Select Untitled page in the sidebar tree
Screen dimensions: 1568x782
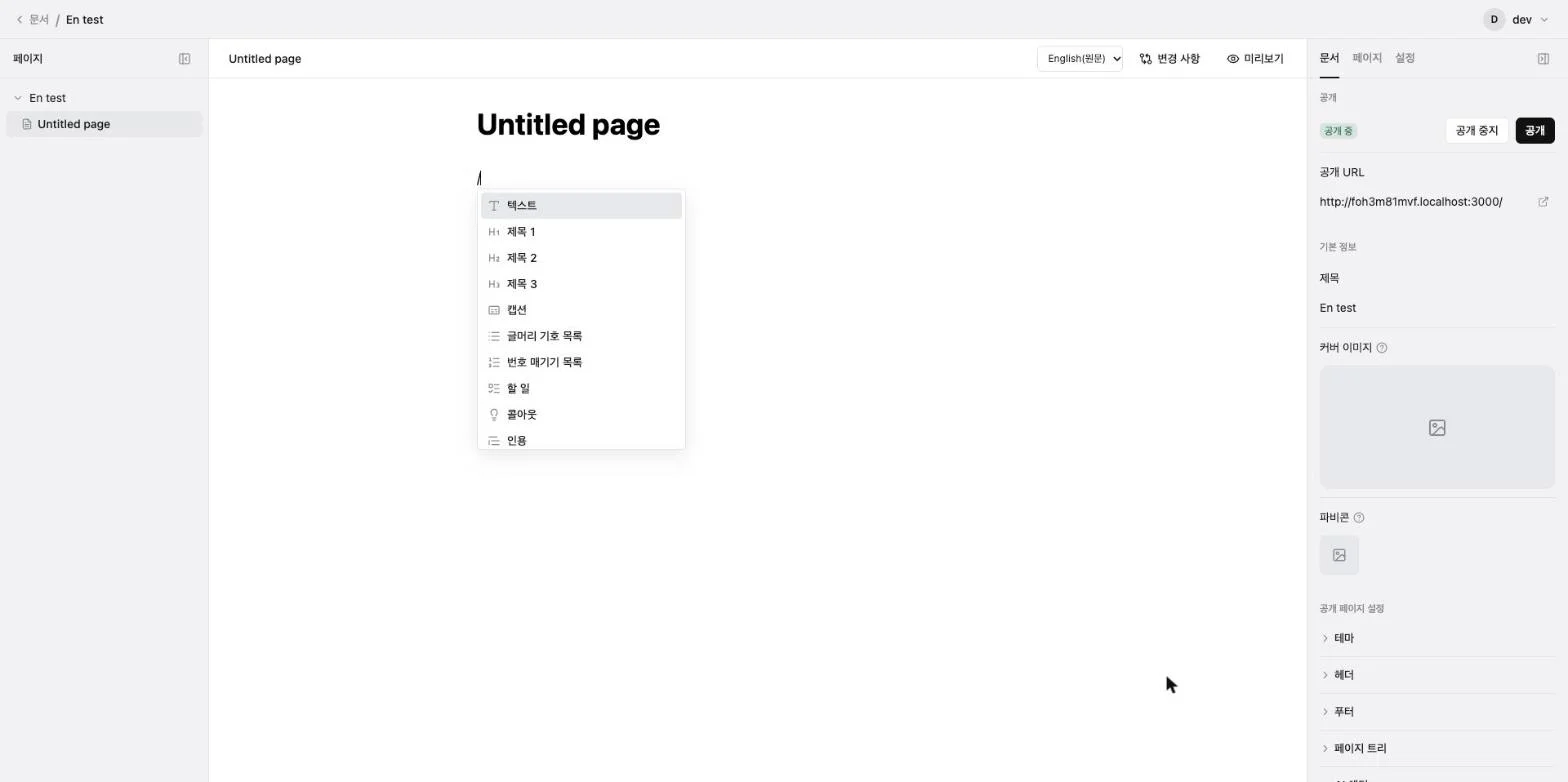[x=104, y=124]
